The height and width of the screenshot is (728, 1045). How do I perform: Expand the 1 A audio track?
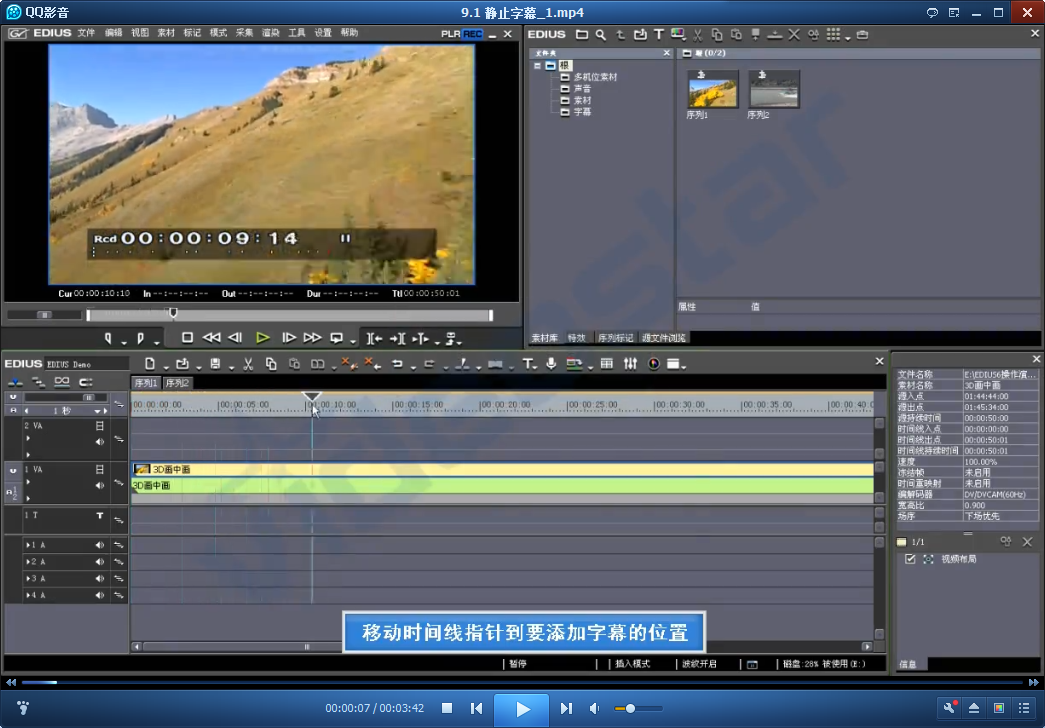click(28, 545)
